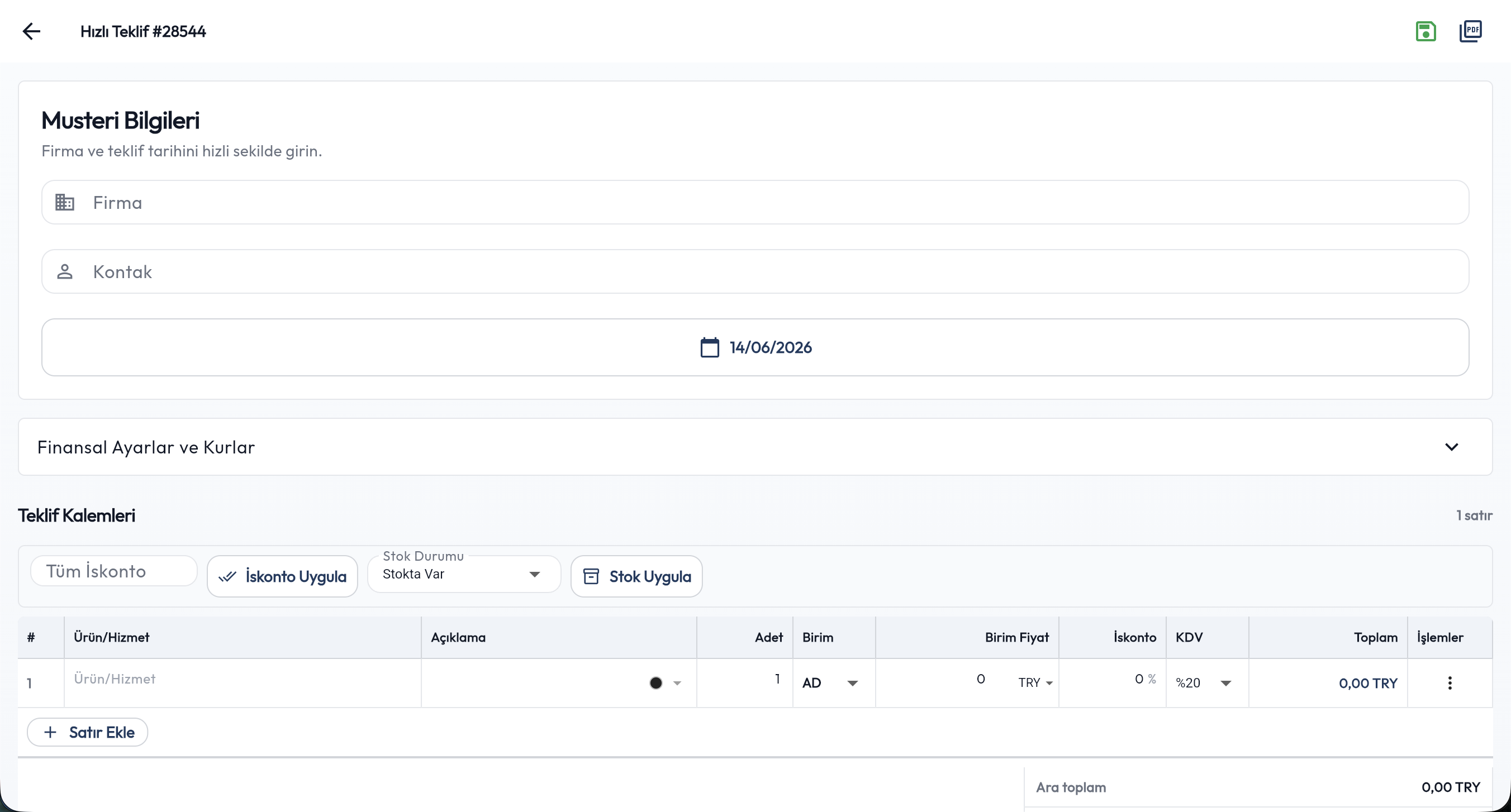The height and width of the screenshot is (812, 1511).
Task: Open the PDF export icon
Action: [1471, 31]
